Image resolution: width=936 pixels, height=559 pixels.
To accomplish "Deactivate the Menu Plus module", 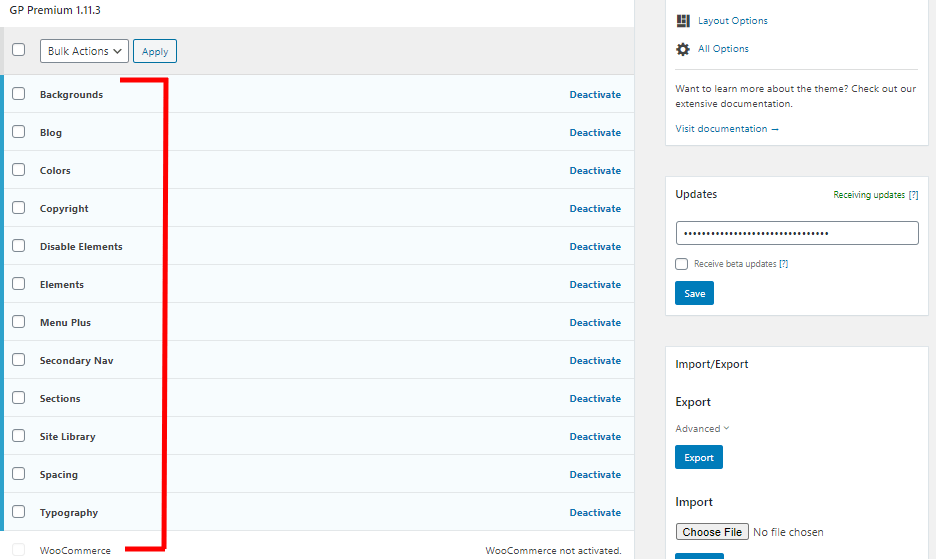I will (595, 322).
